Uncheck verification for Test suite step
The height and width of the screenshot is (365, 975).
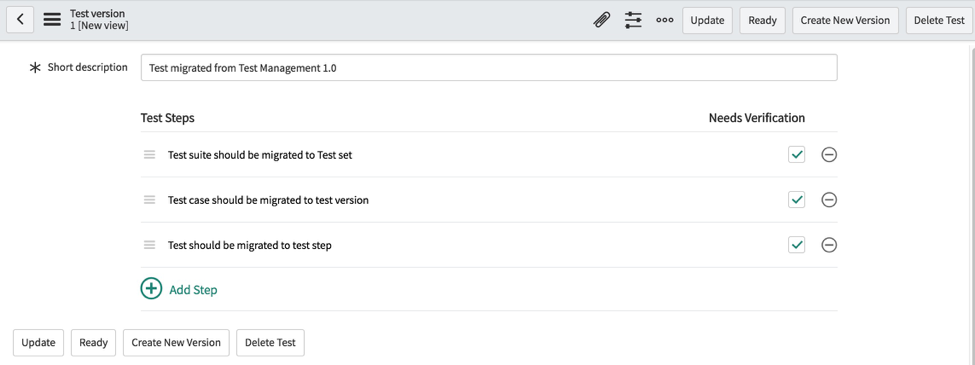(797, 154)
